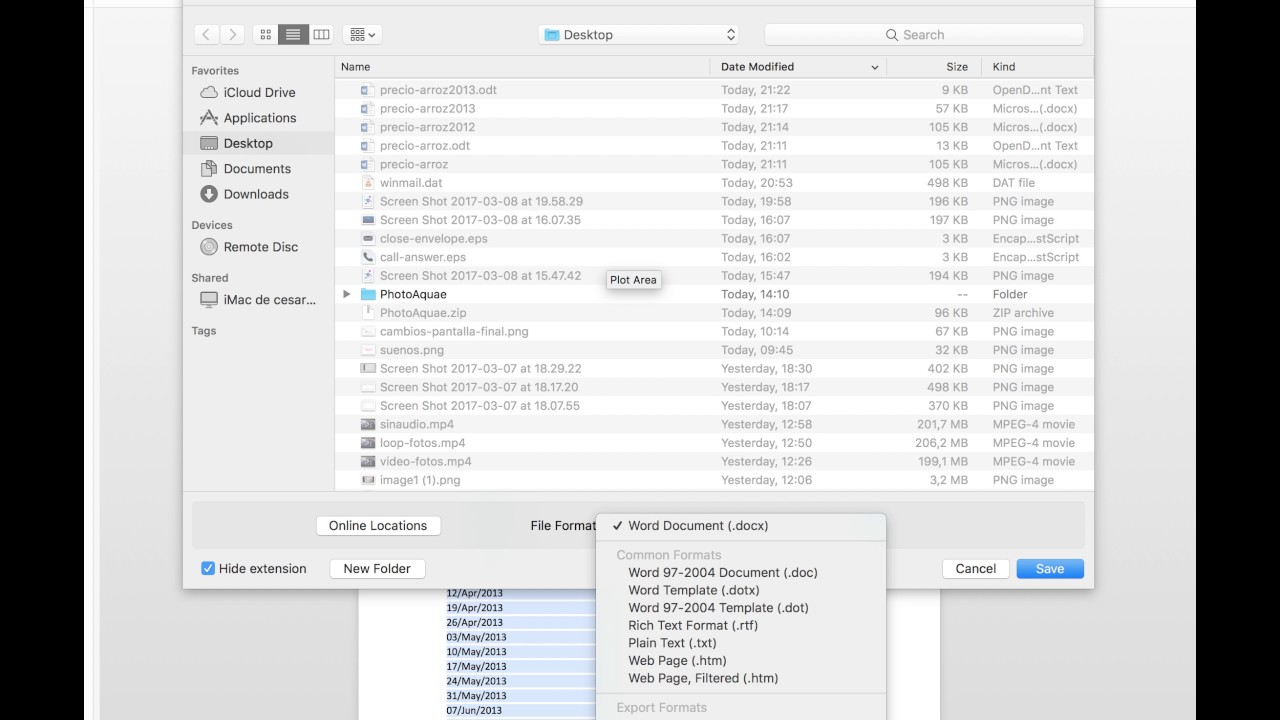The width and height of the screenshot is (1280, 720).
Task: Click the Search field
Action: [x=924, y=34]
